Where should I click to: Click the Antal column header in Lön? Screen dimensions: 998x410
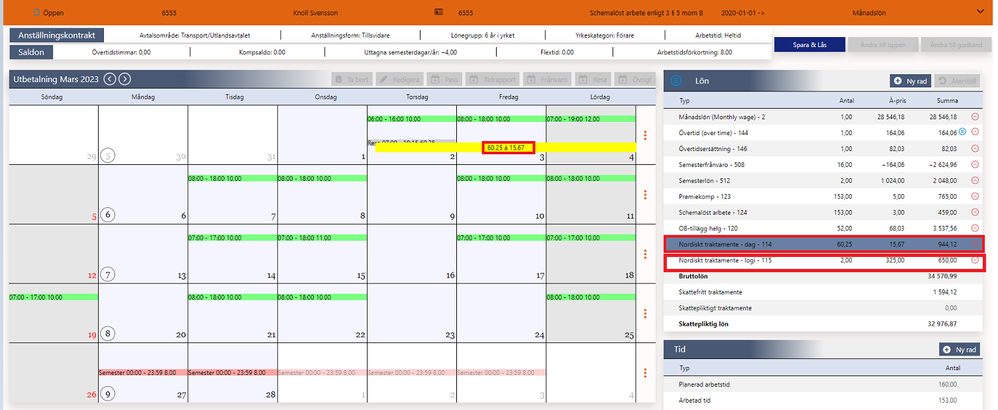pyautogui.click(x=846, y=101)
